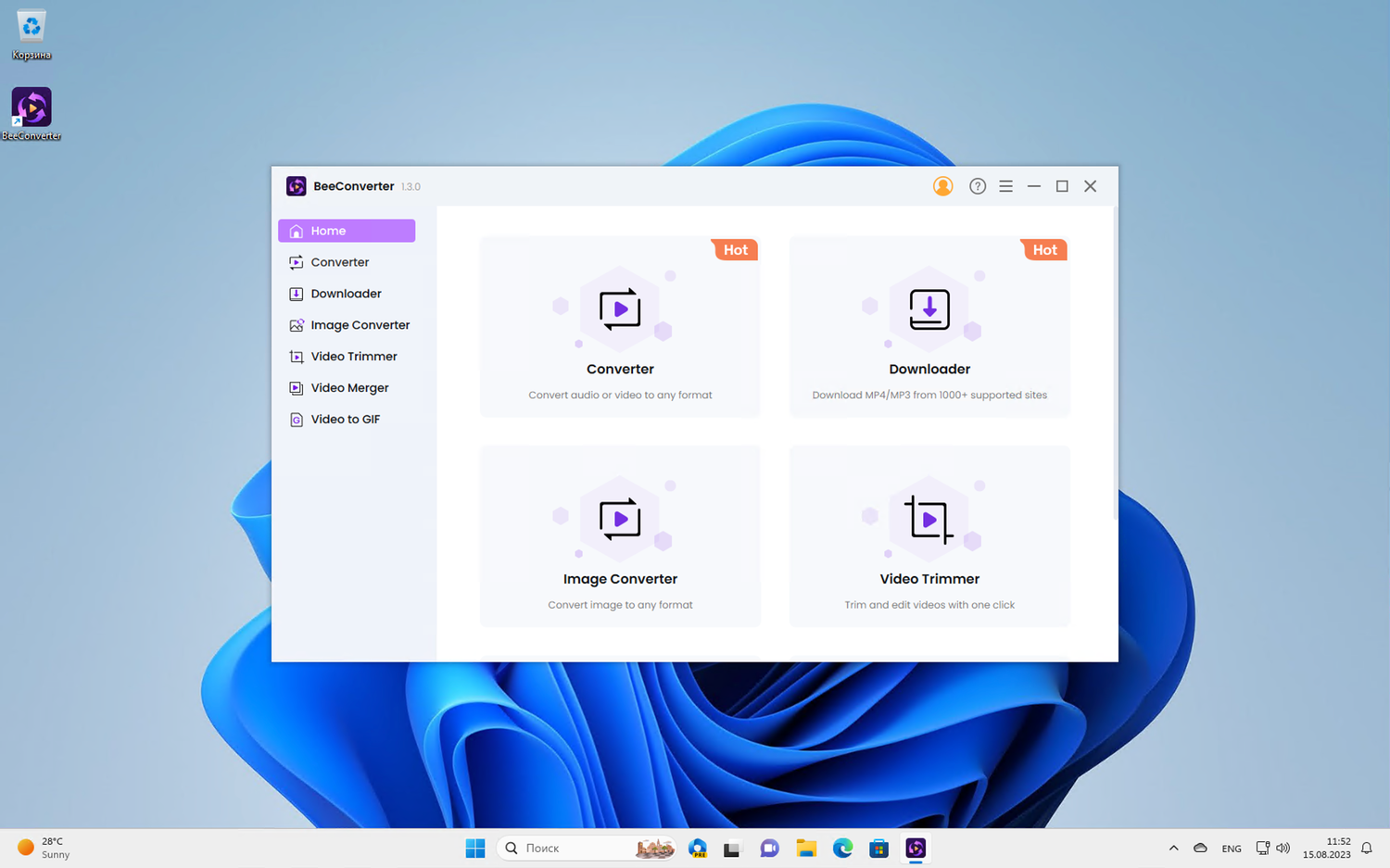The width and height of the screenshot is (1390, 868).
Task: Open the Converter card on the home page
Action: (x=620, y=327)
